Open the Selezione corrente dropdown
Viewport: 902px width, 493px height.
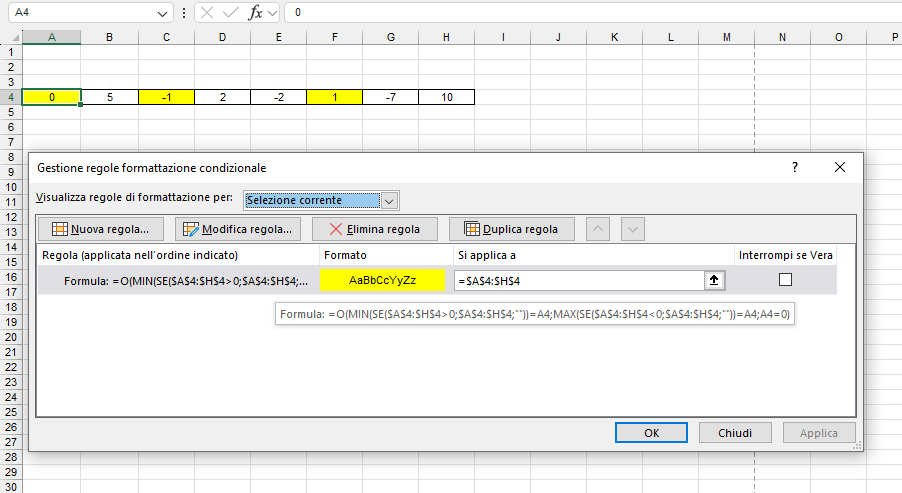click(x=389, y=201)
